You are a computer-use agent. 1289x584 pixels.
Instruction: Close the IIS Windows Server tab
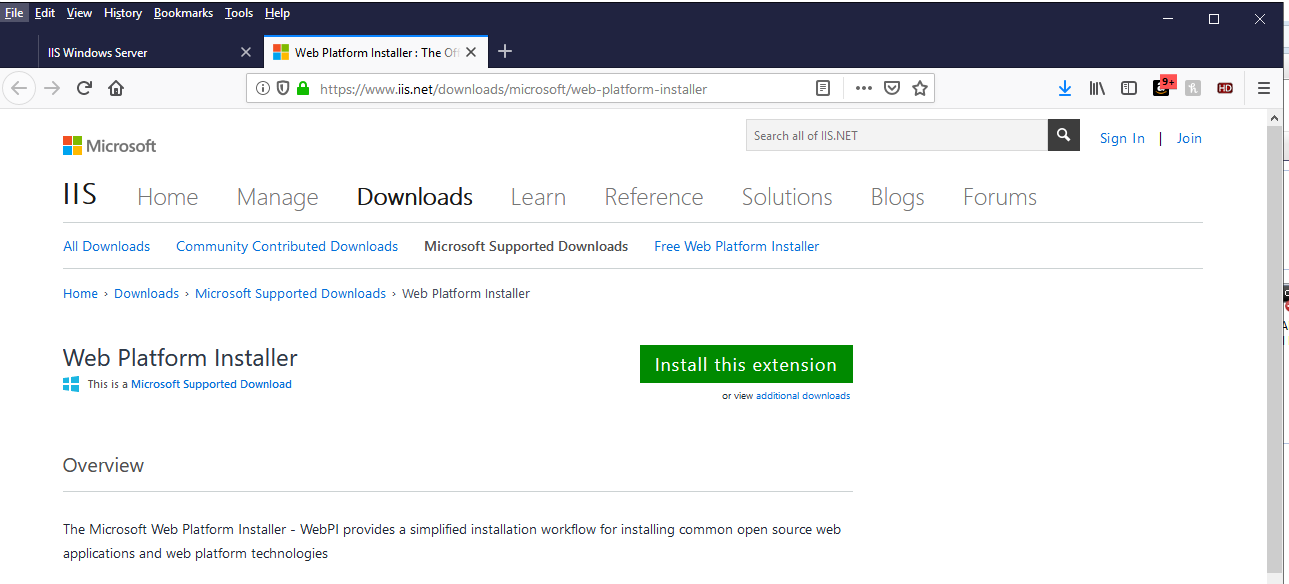pos(246,52)
